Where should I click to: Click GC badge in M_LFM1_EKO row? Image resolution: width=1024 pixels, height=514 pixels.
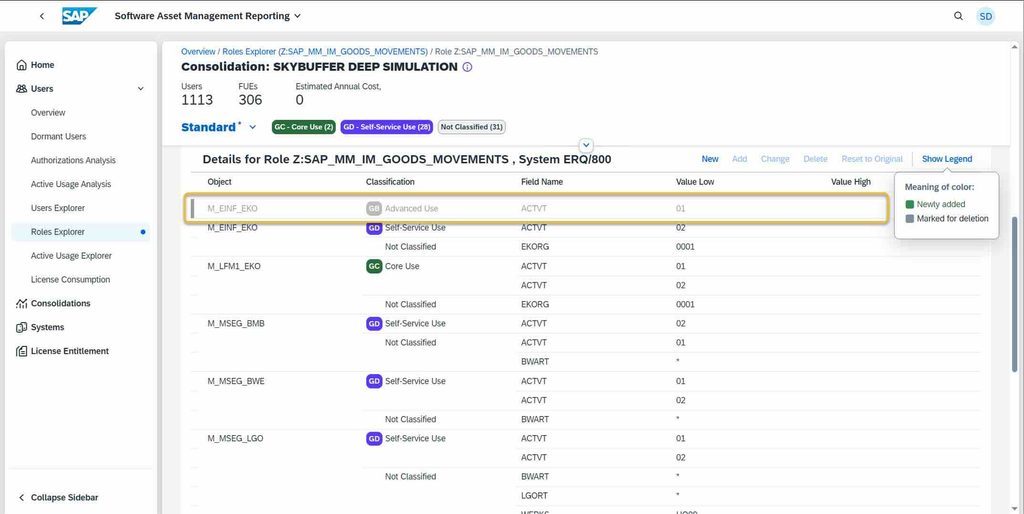(374, 266)
